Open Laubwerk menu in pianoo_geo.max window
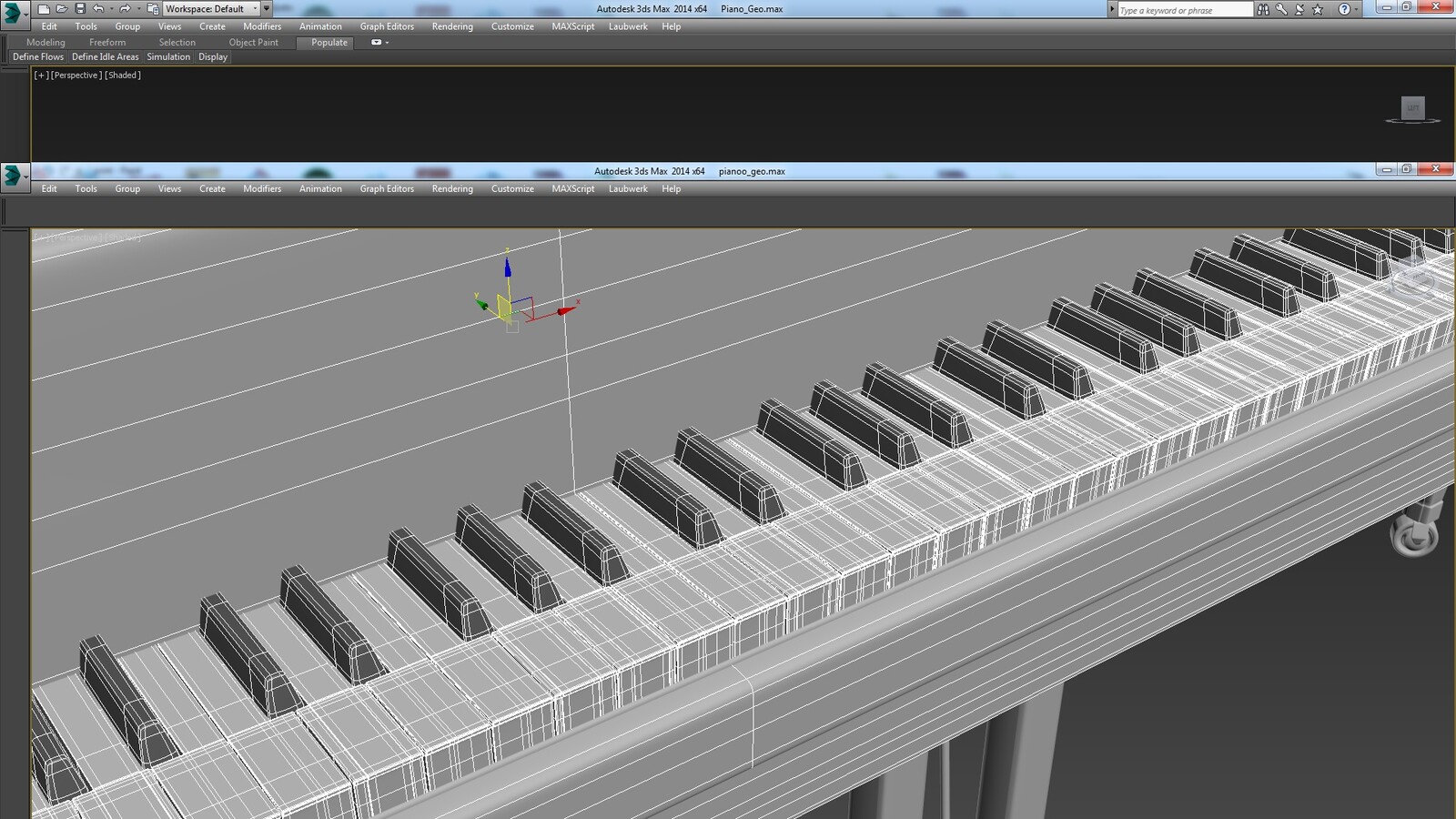This screenshot has height=819, width=1456. coord(628,189)
